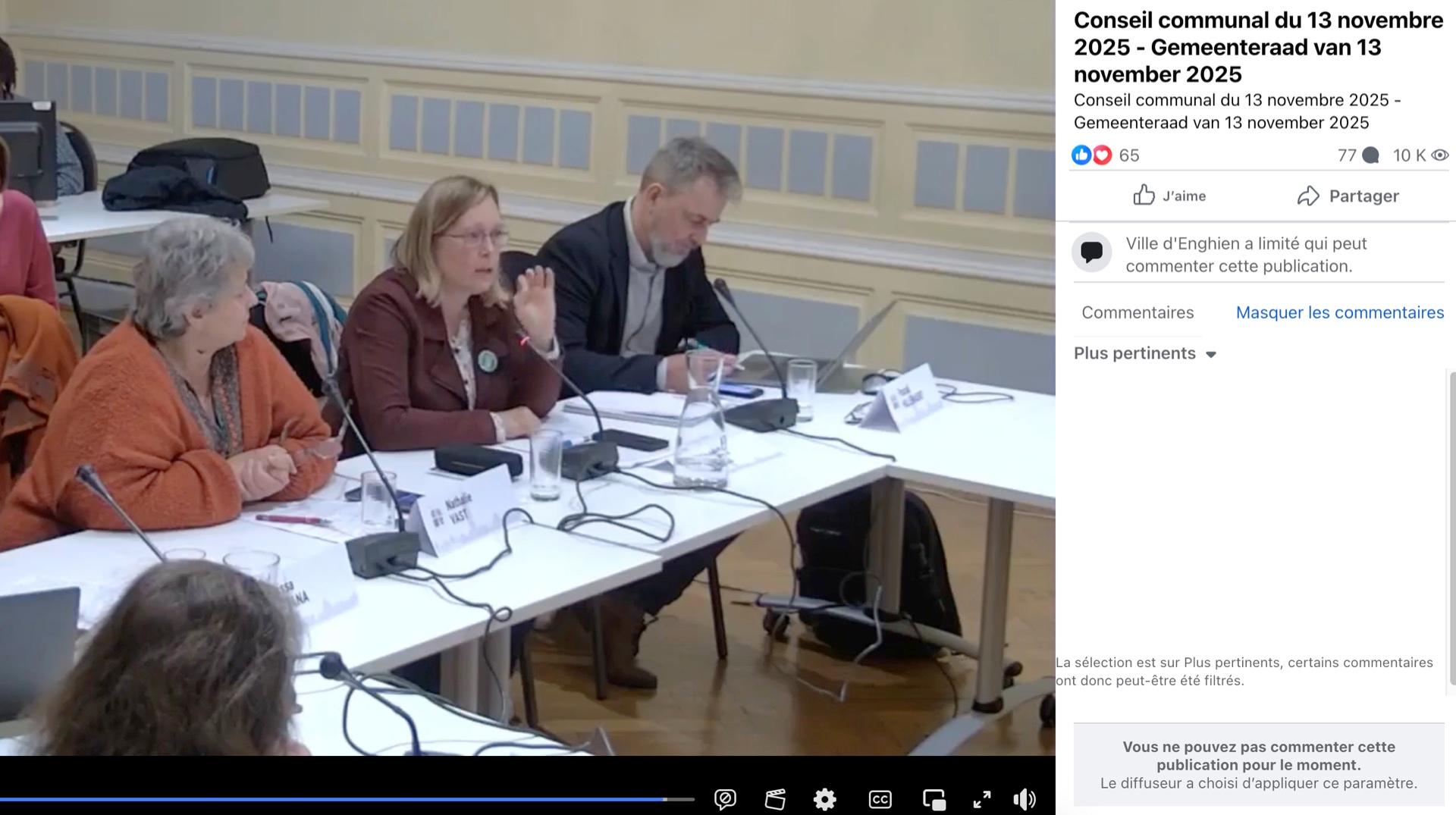The width and height of the screenshot is (1456, 815).
Task: Enable picture-in-picture mode
Action: 934,799
